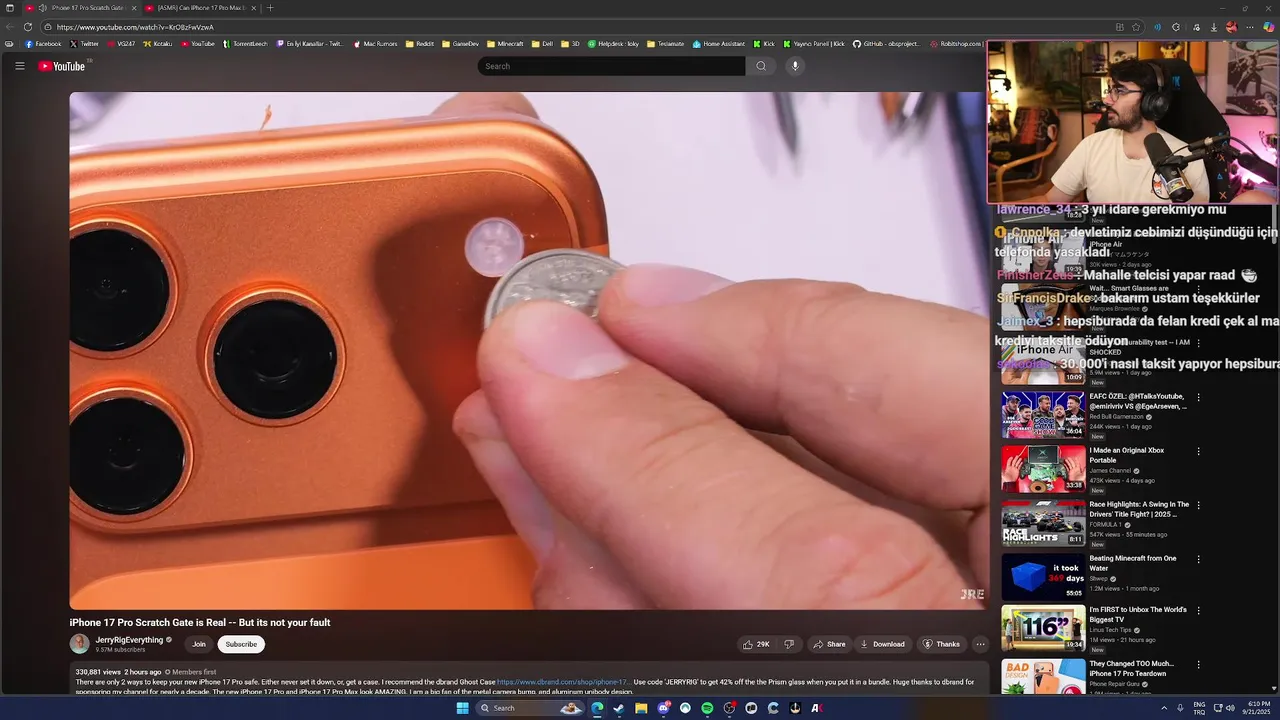The width and height of the screenshot is (1280, 720).
Task: Send Thanks to the creator
Action: tap(941, 644)
